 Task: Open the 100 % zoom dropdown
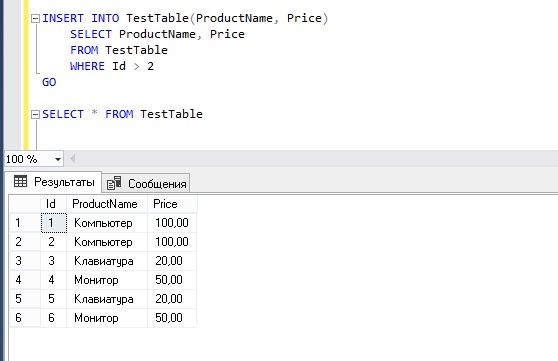click(x=58, y=159)
